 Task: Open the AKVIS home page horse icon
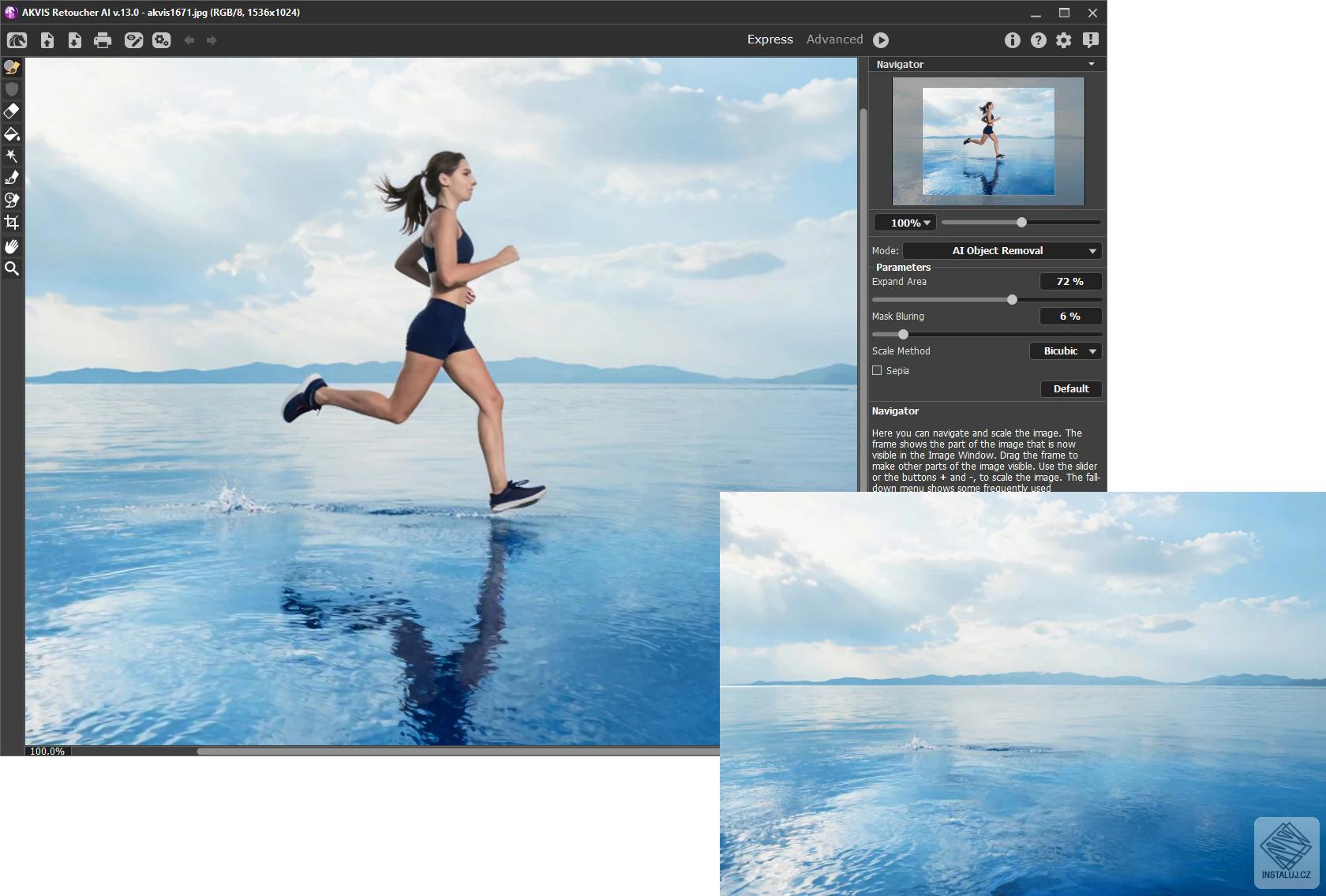click(17, 40)
